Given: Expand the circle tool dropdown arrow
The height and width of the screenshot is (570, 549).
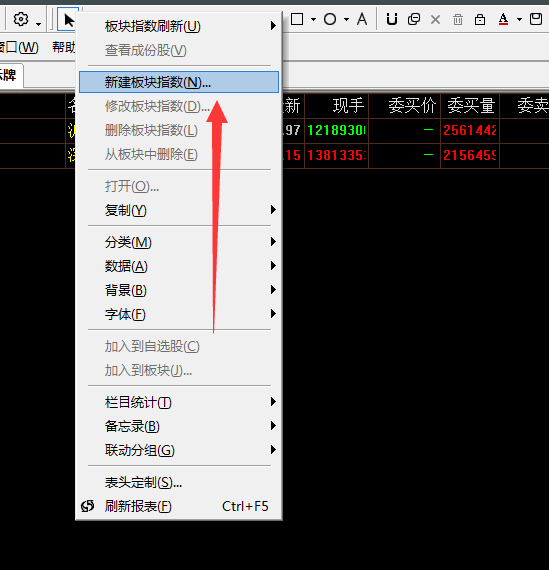Looking at the screenshot, I should click(346, 19).
